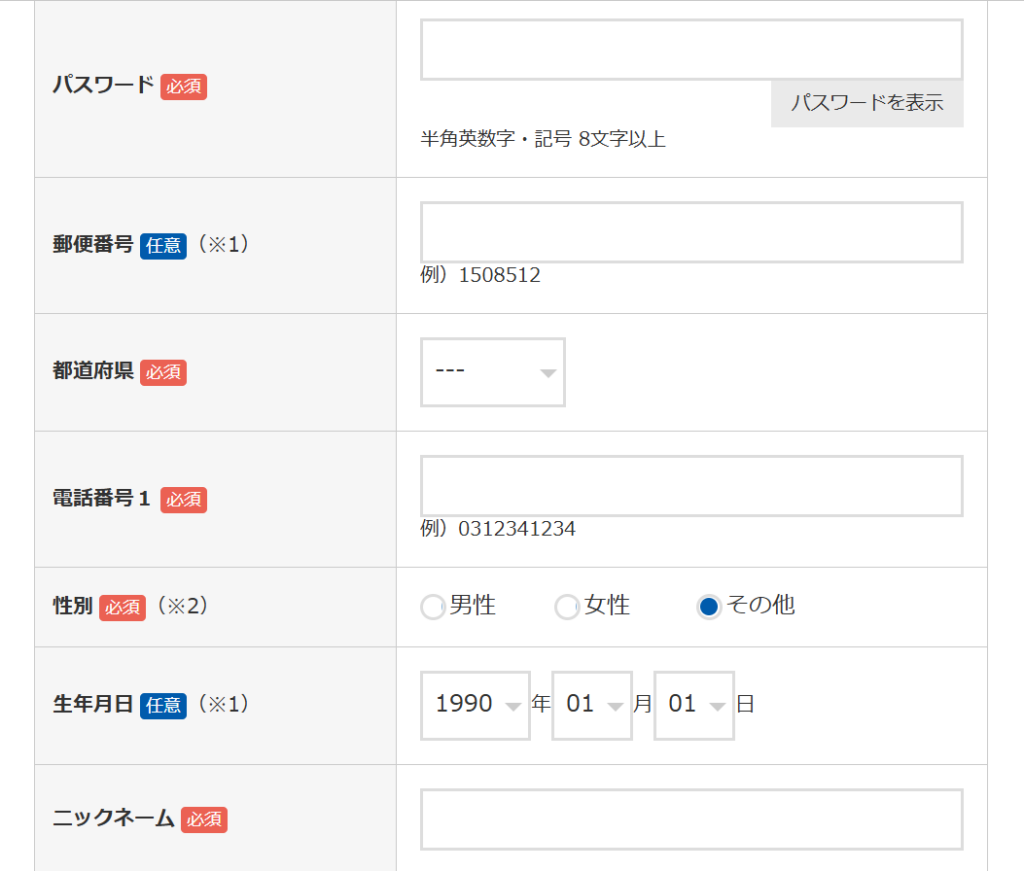Click the パスワード input field

tap(691, 49)
